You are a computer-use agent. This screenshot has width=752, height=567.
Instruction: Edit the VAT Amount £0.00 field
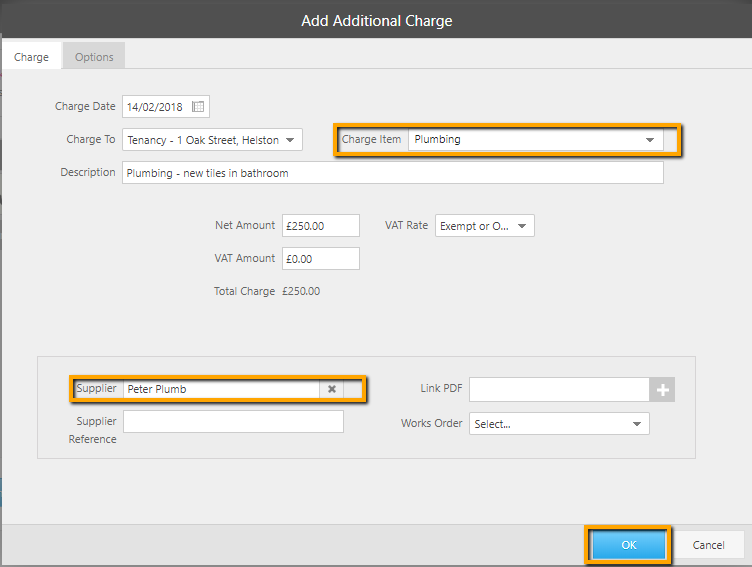pos(321,259)
